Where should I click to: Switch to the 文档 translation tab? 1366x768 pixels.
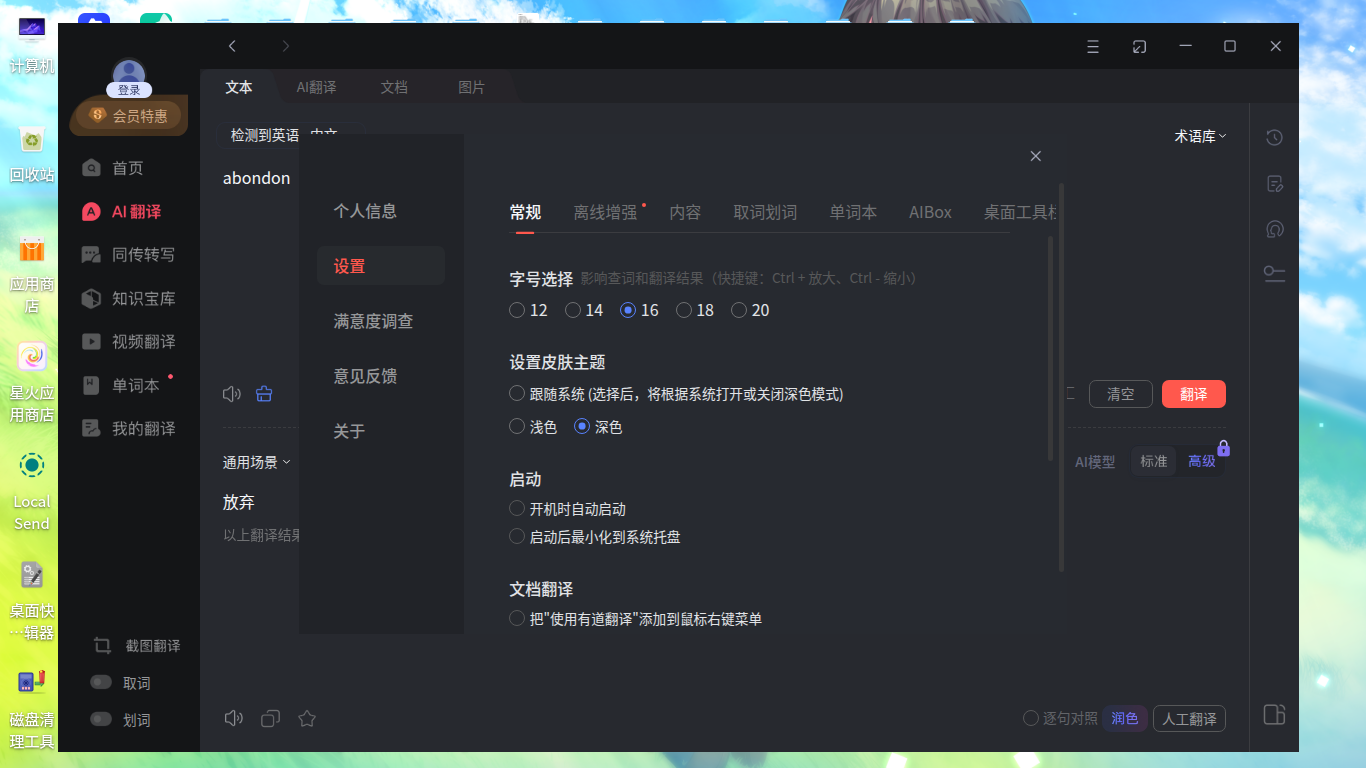[x=394, y=87]
